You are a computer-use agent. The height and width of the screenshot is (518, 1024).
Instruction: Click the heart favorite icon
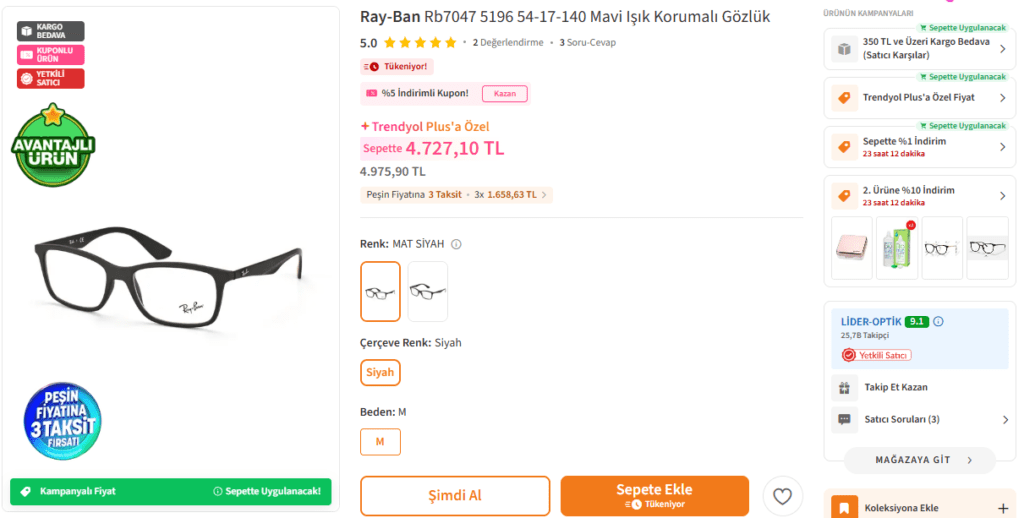tap(783, 496)
